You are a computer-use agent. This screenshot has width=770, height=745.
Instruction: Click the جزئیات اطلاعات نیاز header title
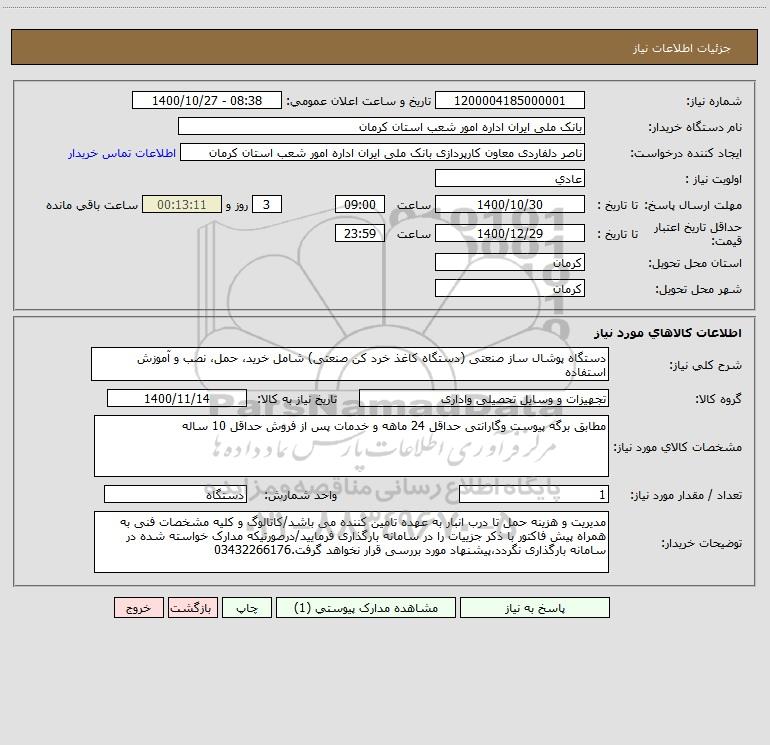pyautogui.click(x=682, y=48)
